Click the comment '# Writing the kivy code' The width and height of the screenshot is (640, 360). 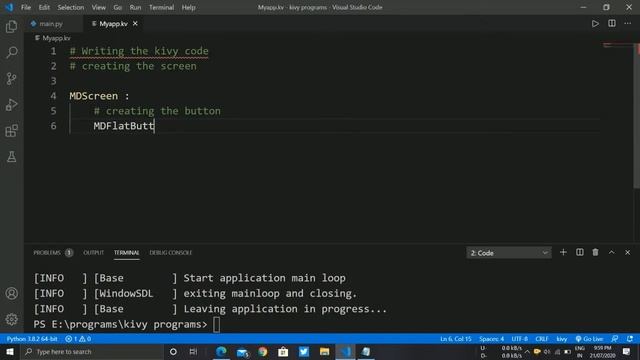tap(139, 51)
